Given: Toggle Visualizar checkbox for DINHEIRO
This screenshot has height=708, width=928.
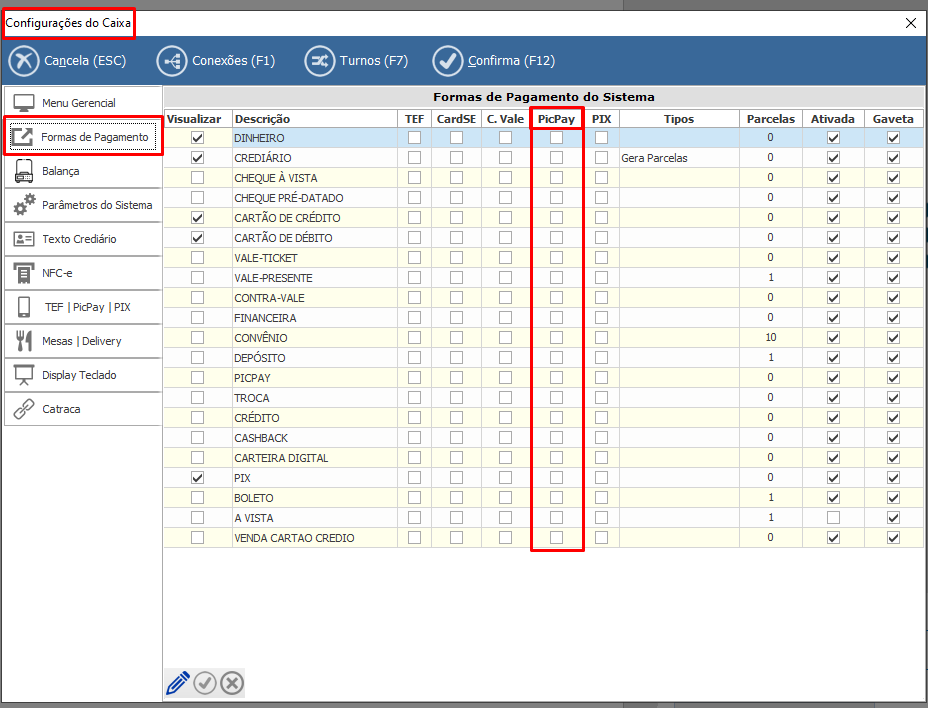Looking at the screenshot, I should (x=197, y=138).
